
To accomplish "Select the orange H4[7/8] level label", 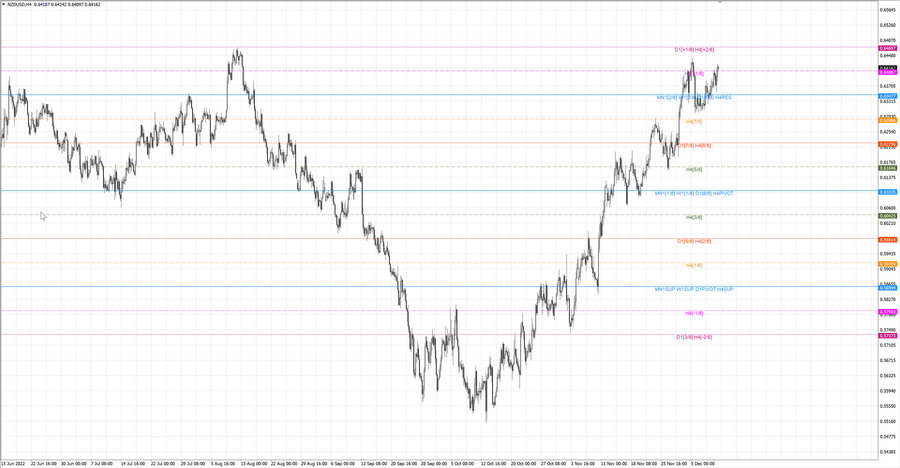I will [694, 122].
